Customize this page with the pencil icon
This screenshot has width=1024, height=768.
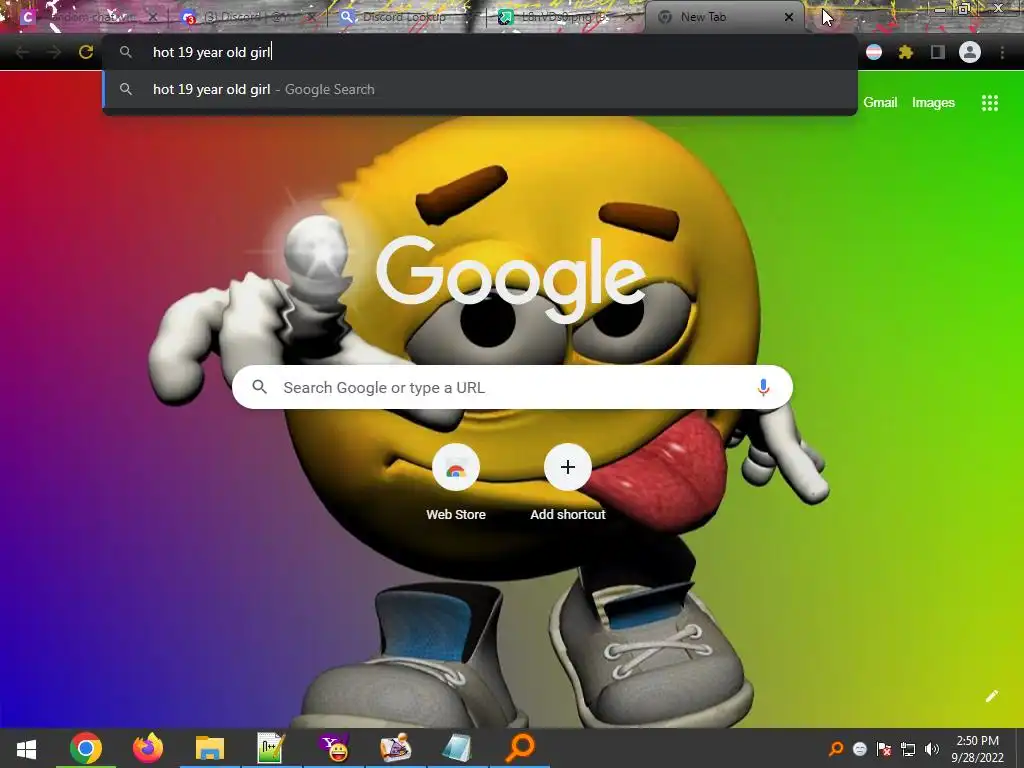click(991, 696)
